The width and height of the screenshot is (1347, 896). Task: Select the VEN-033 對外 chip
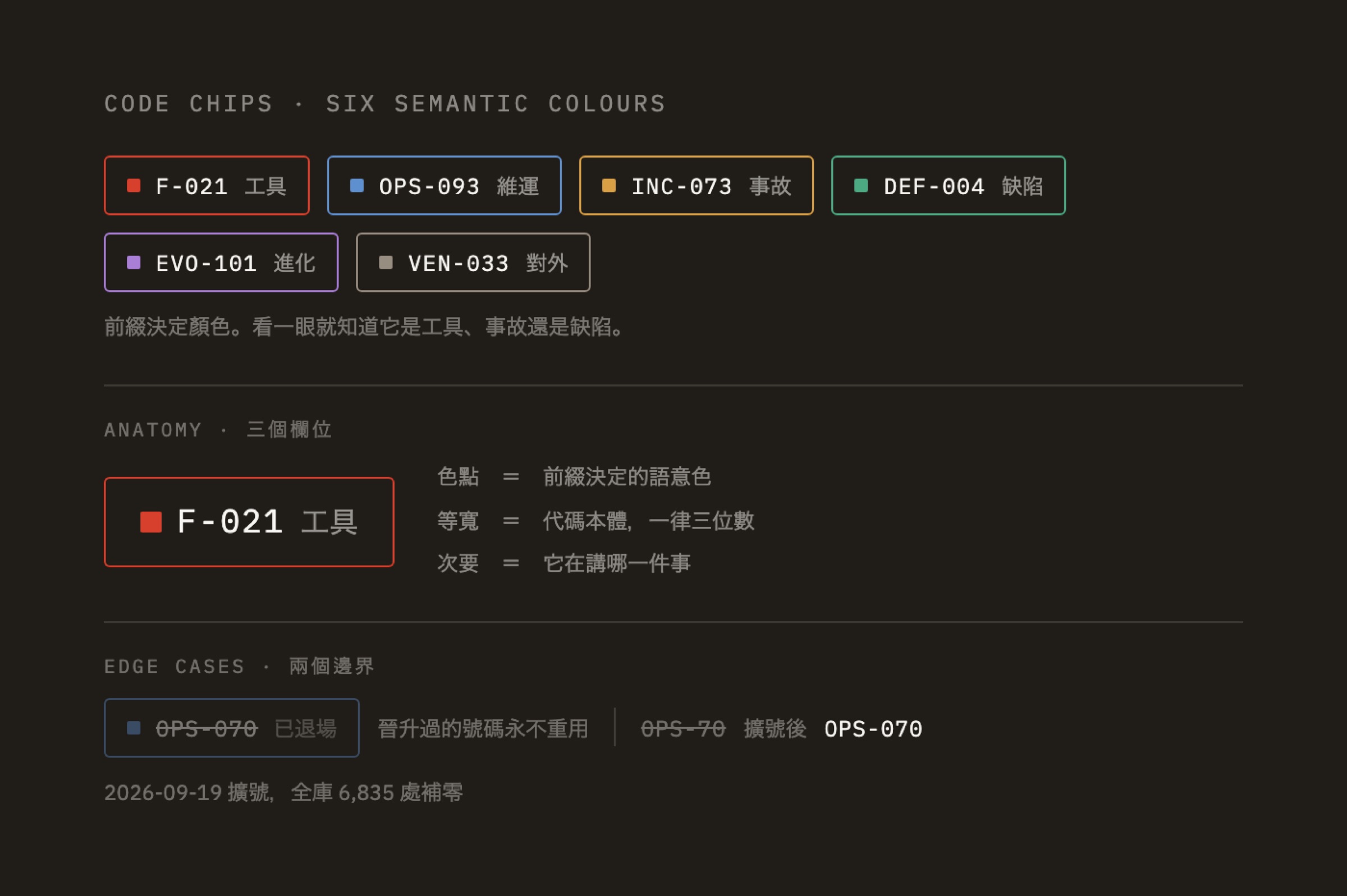(473, 262)
